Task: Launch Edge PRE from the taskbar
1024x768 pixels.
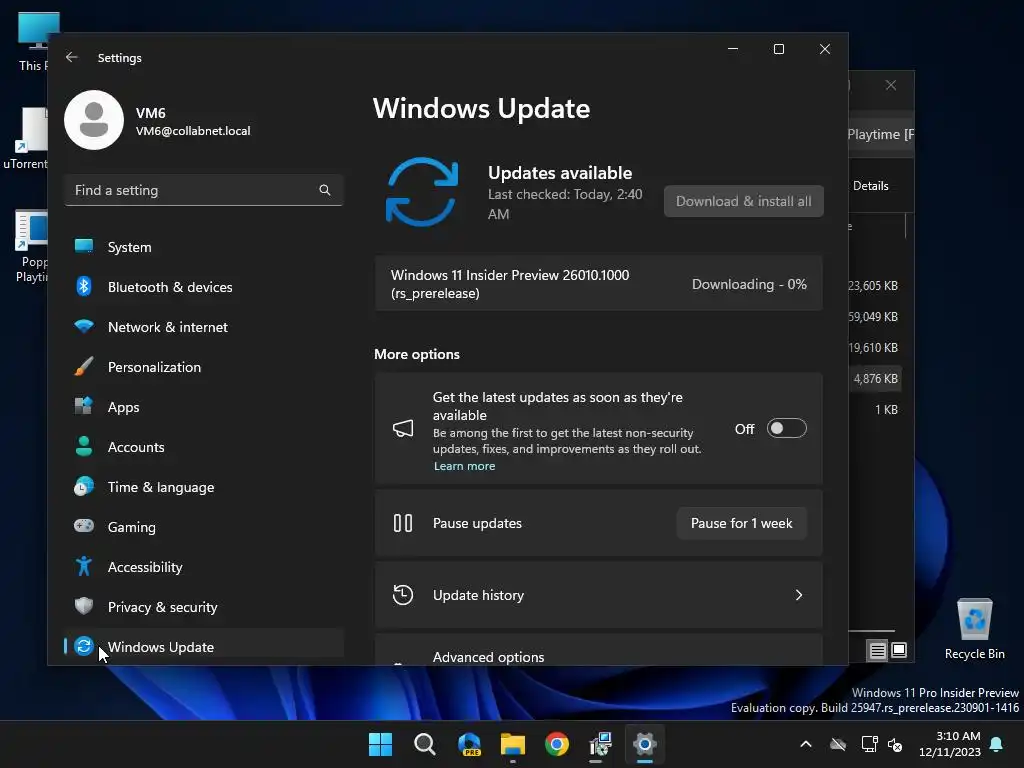Action: [x=469, y=744]
